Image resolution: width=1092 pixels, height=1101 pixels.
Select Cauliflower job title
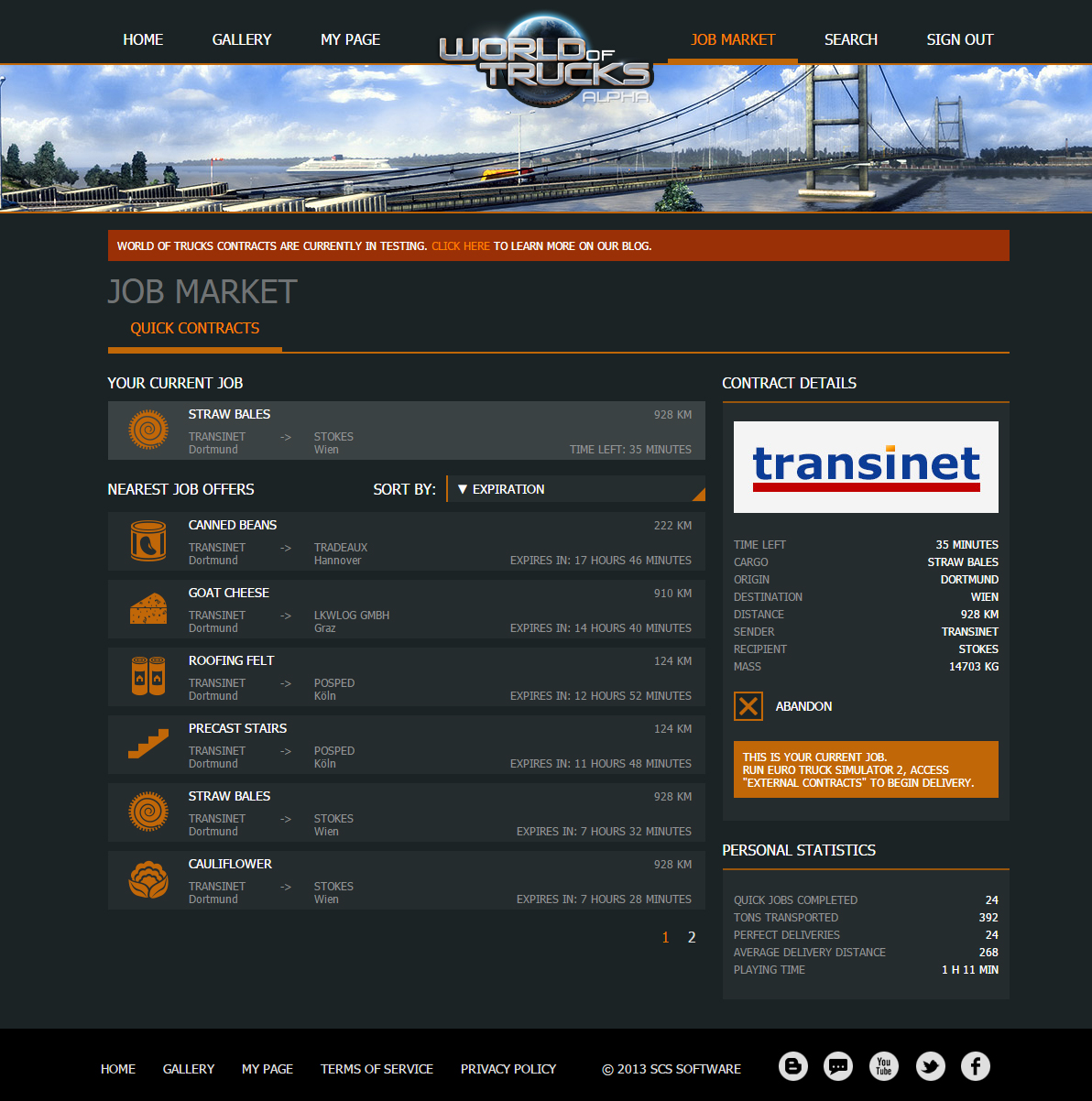point(230,864)
